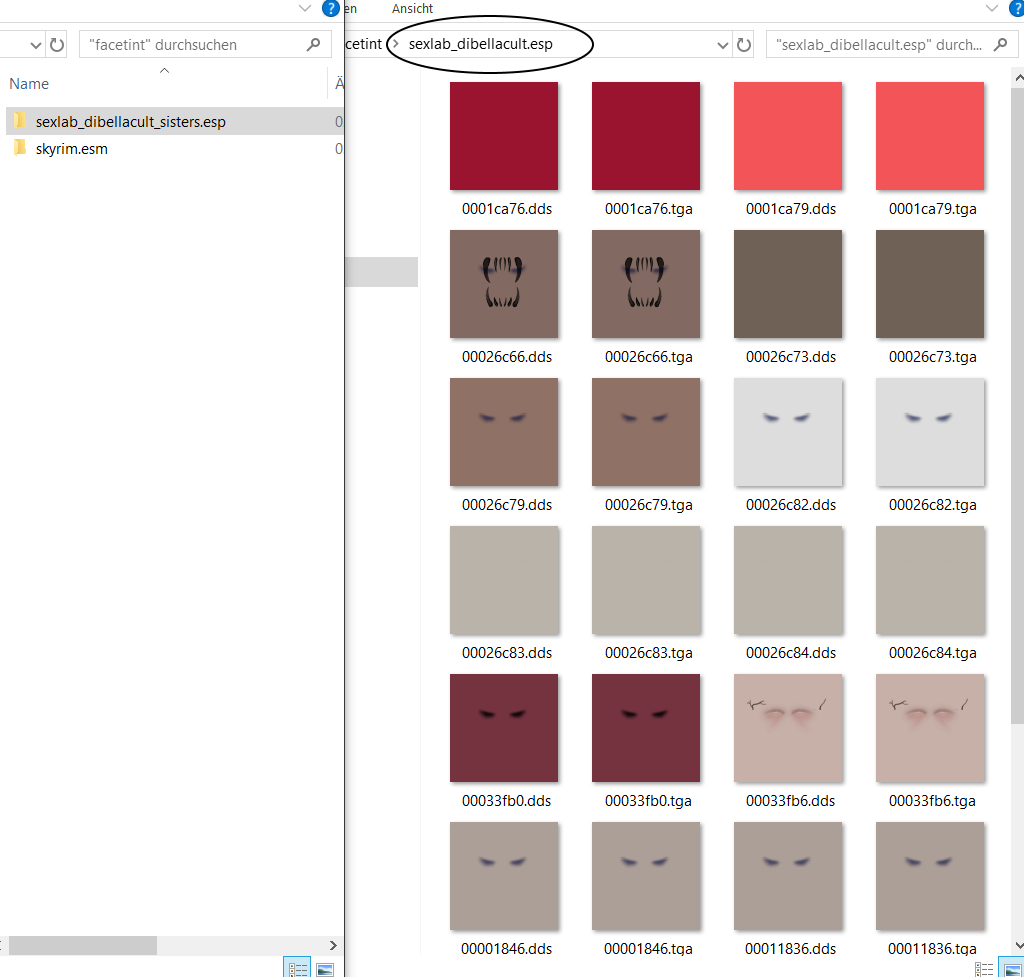The width and height of the screenshot is (1024, 977).
Task: Click the facetint breadcrumb segment
Action: coord(363,44)
